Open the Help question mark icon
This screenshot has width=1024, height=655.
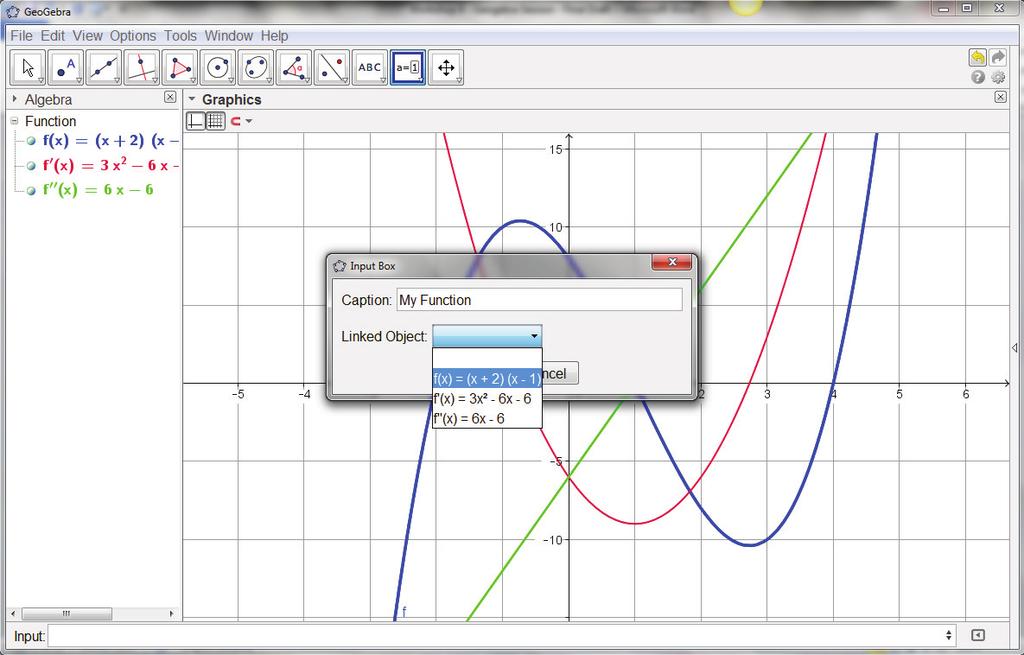[x=977, y=78]
